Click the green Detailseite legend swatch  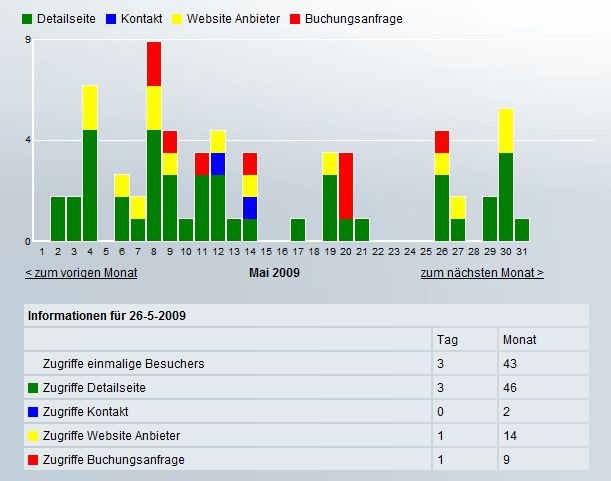tap(27, 19)
